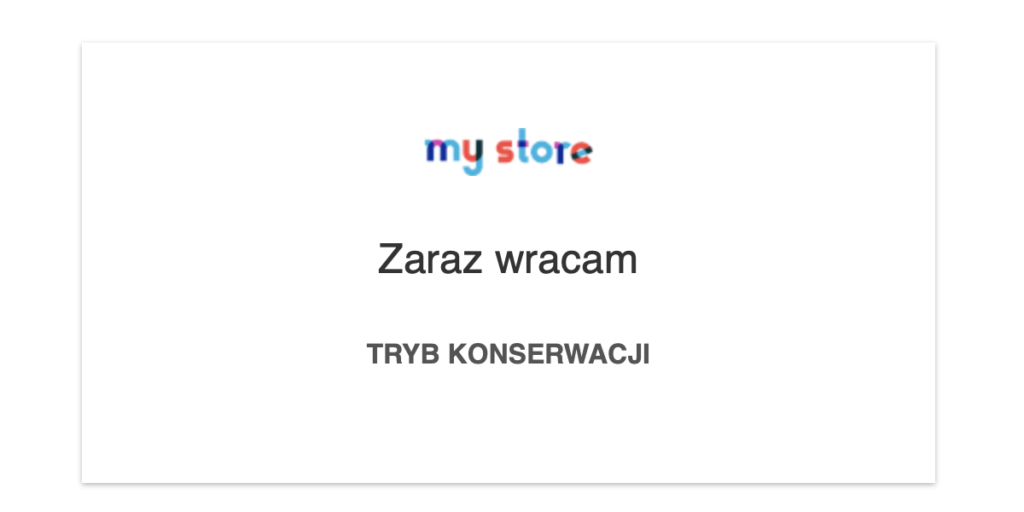This screenshot has height=512, width=1024.
Task: Select the word "Zaraz" in the heading
Action: point(429,259)
